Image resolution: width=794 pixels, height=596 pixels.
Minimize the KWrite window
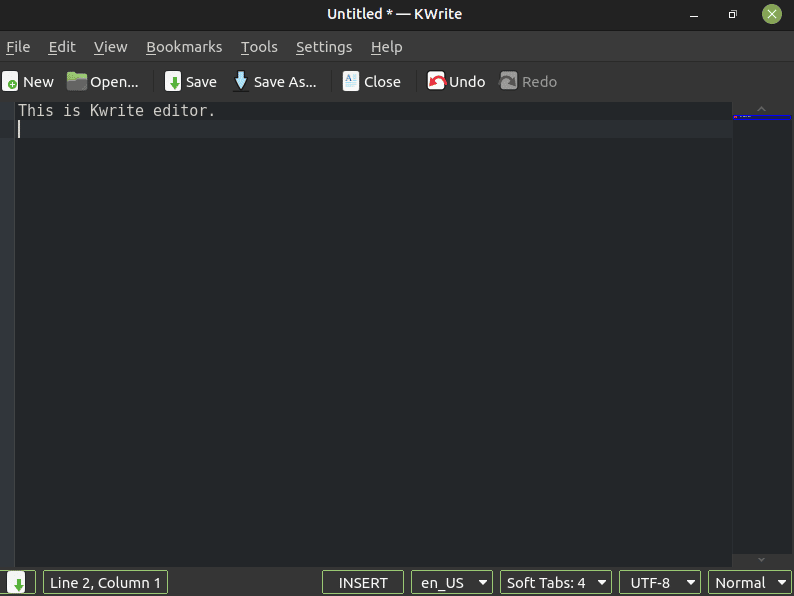pos(694,14)
